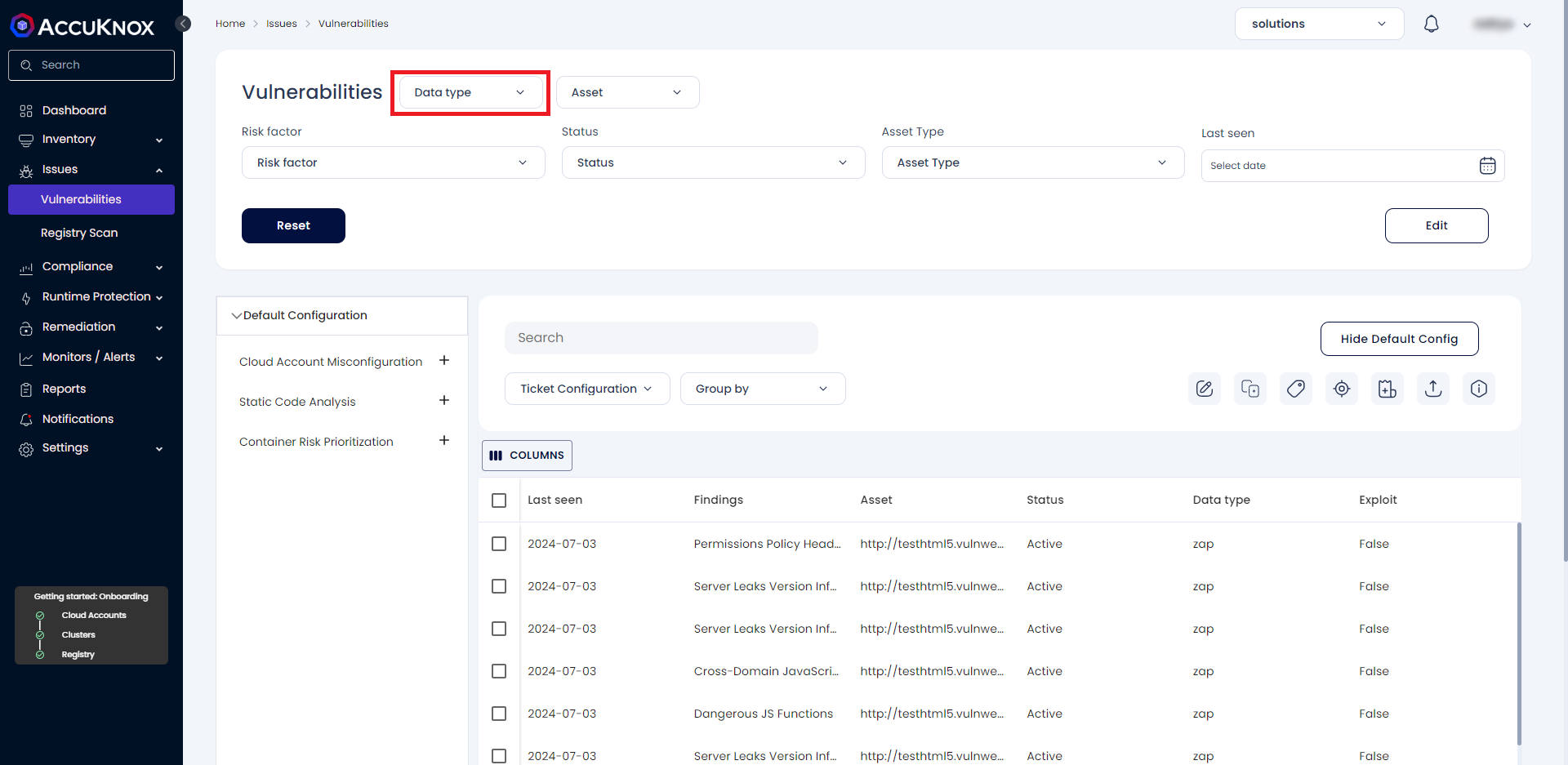Open the edit findings pencil icon
This screenshot has height=765, width=1568.
pyautogui.click(x=1205, y=389)
